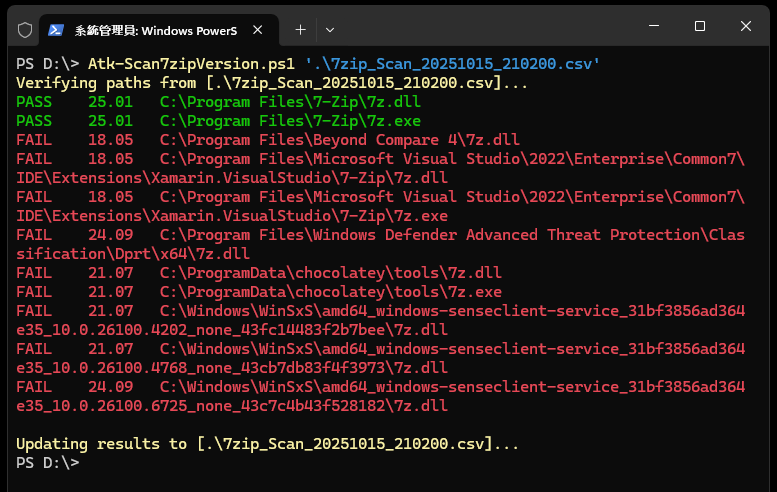Click the administrator shield icon

25,29
